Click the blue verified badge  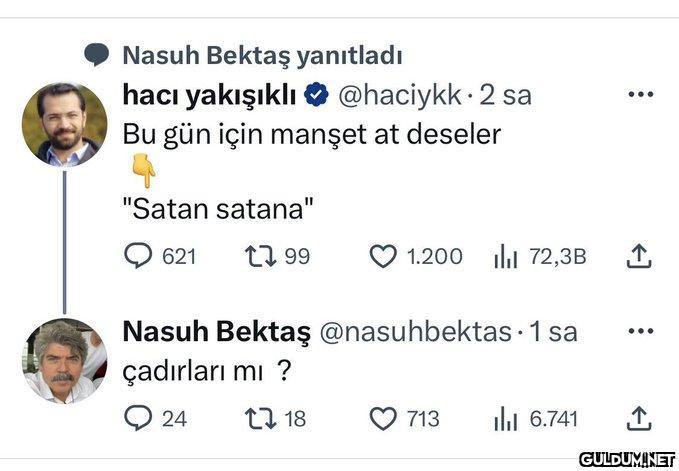317,95
